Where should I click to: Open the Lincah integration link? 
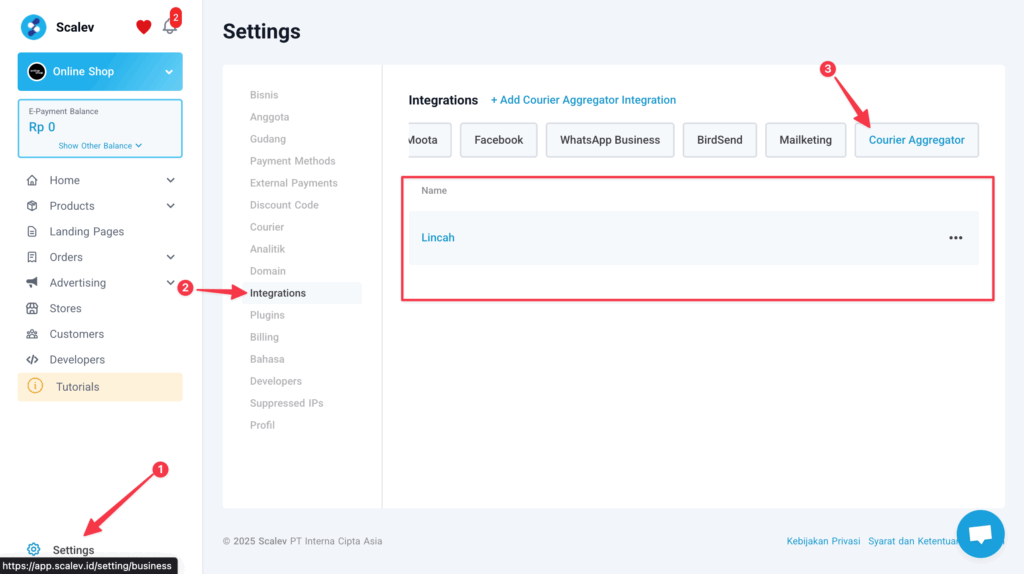tap(438, 238)
